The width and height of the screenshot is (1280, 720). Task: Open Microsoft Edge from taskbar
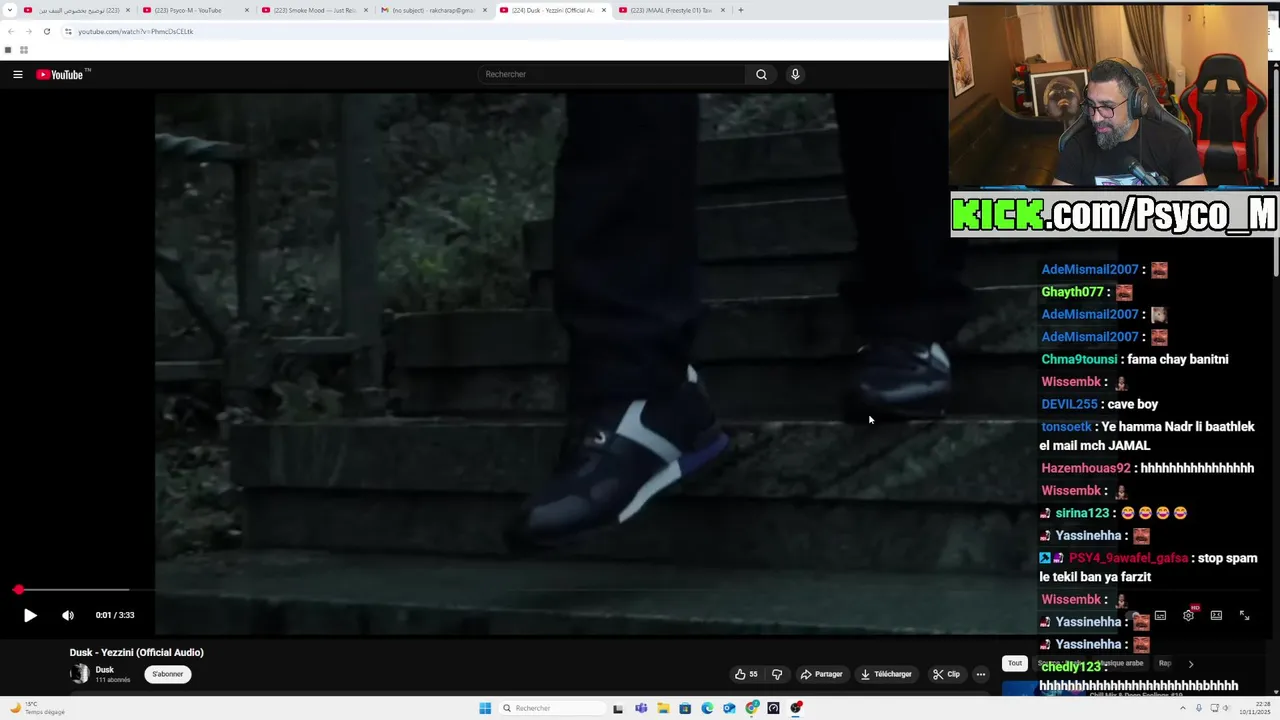[707, 708]
